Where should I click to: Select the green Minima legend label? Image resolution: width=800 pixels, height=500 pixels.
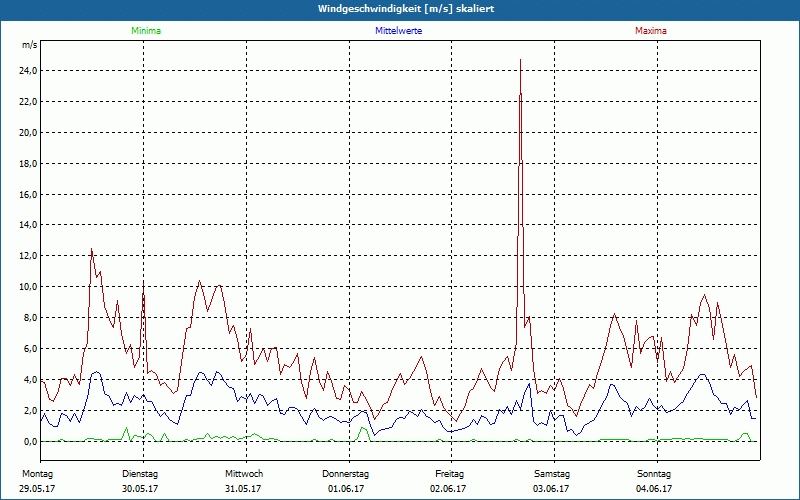[146, 31]
